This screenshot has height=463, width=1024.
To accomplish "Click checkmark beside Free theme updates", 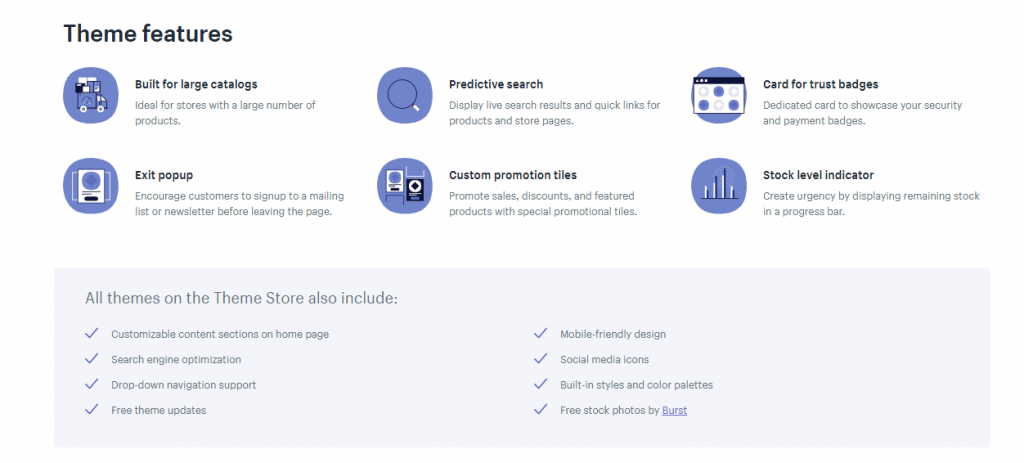I will click(91, 409).
